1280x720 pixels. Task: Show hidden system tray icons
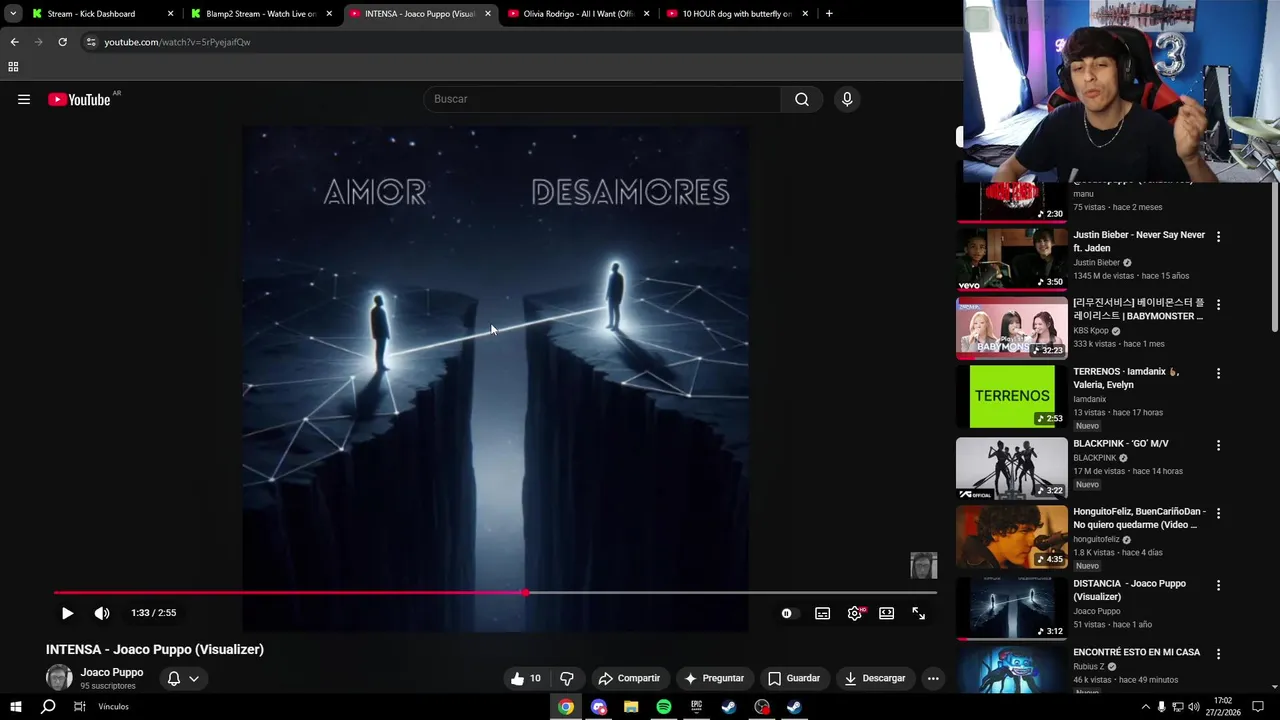[x=1146, y=707]
